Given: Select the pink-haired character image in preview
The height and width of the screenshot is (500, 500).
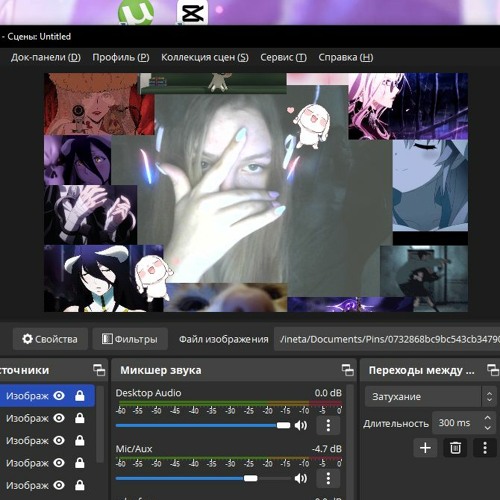Looking at the screenshot, I should pos(408,106).
